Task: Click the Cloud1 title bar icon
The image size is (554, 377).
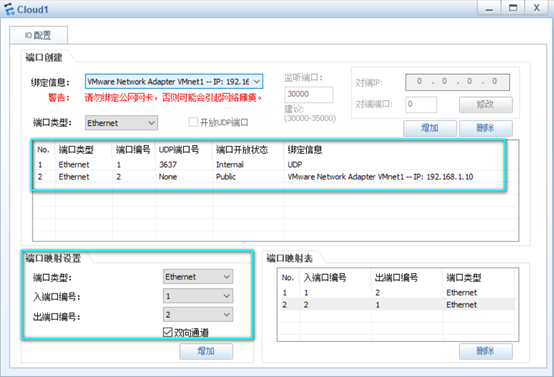Action: click(x=9, y=9)
